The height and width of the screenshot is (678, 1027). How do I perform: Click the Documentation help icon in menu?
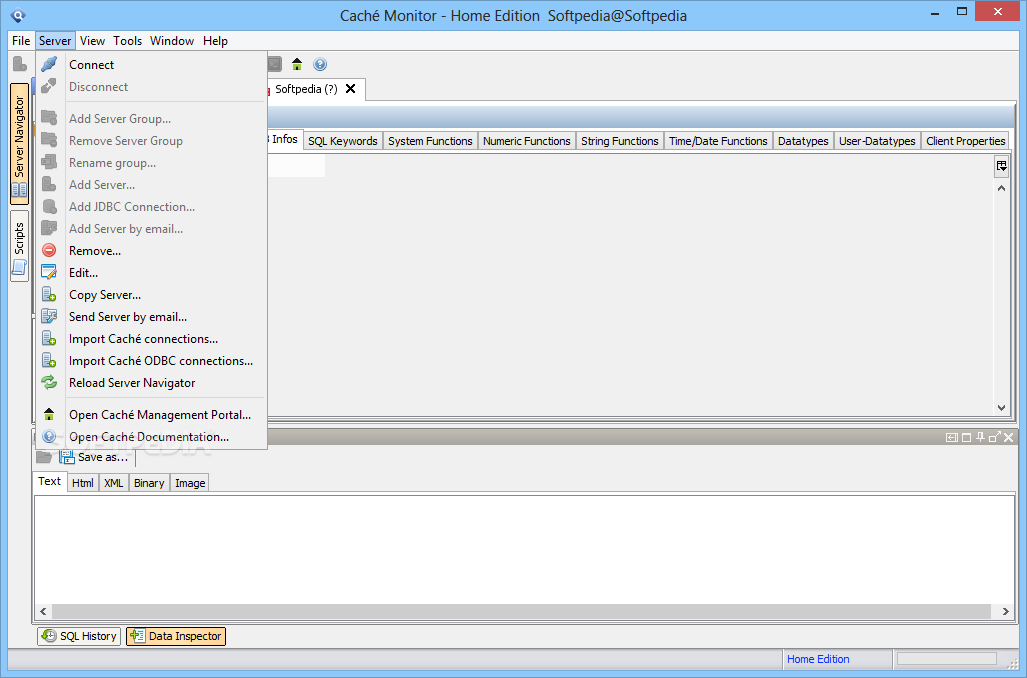tap(49, 436)
